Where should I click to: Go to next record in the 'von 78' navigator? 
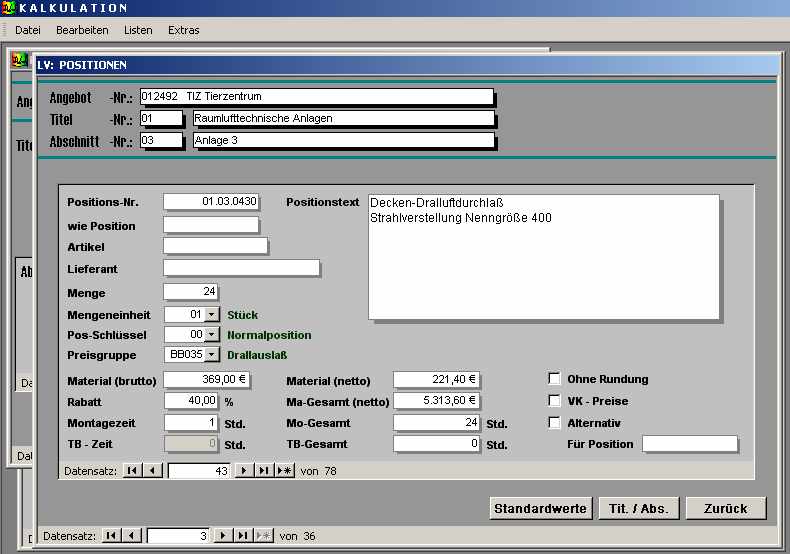(243, 470)
